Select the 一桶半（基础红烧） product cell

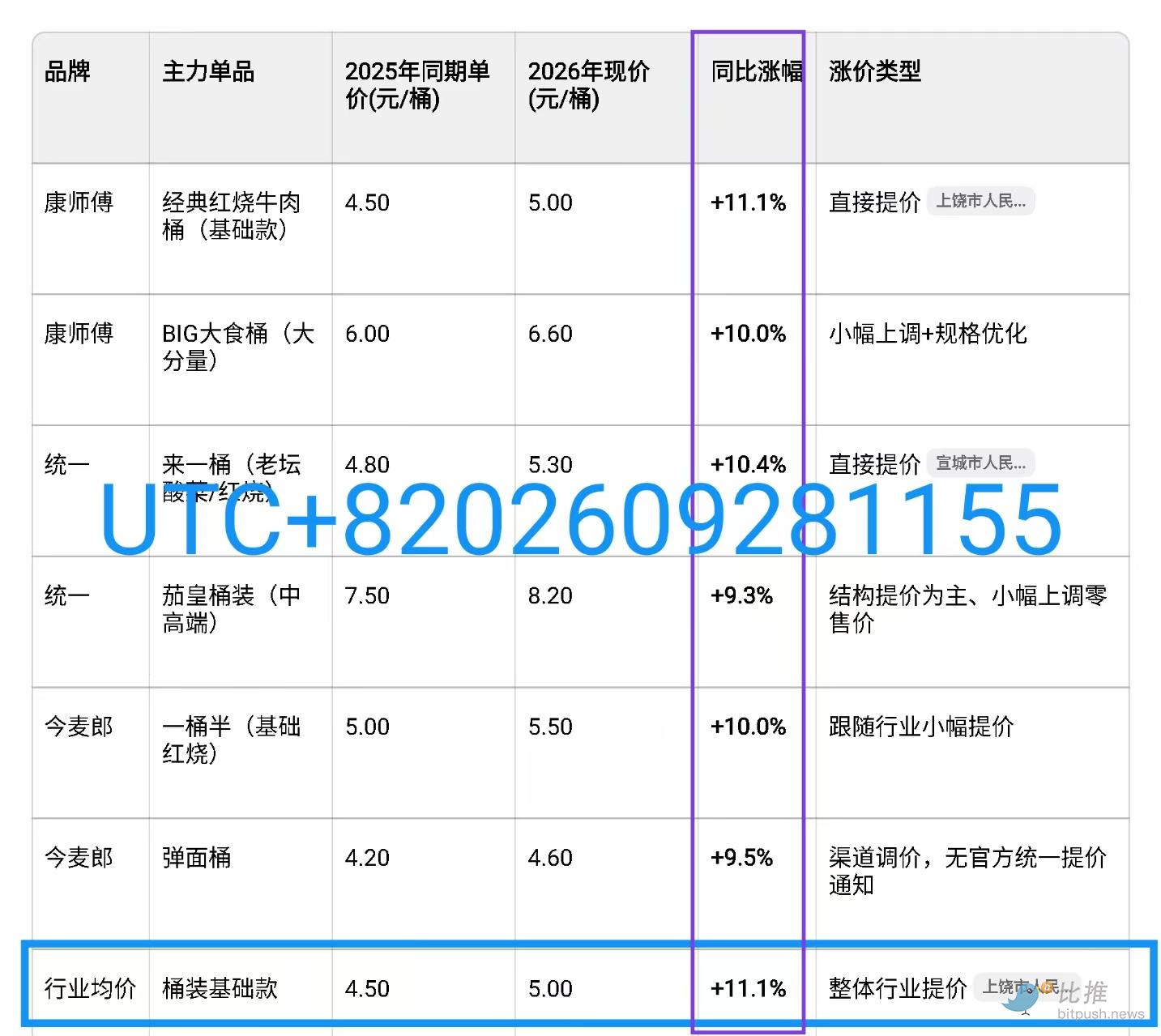232,740
